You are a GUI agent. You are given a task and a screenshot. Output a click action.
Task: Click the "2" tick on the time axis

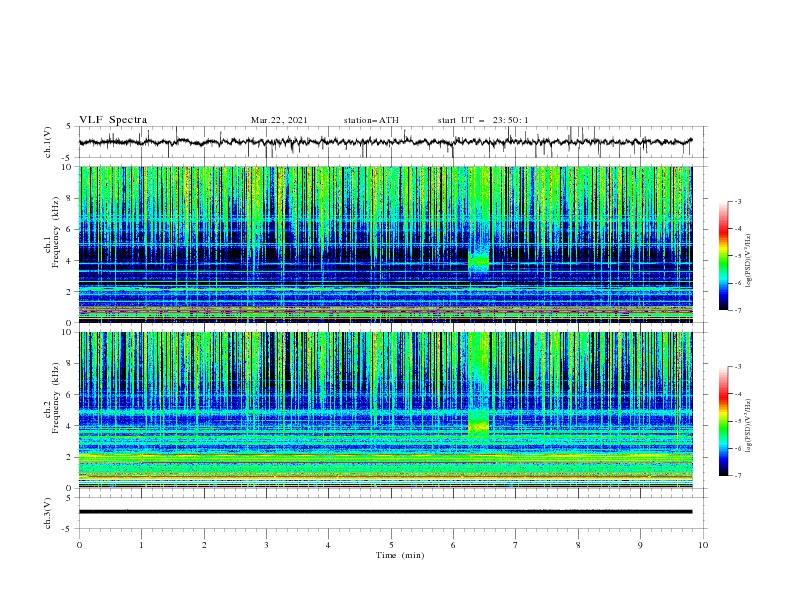(x=204, y=545)
